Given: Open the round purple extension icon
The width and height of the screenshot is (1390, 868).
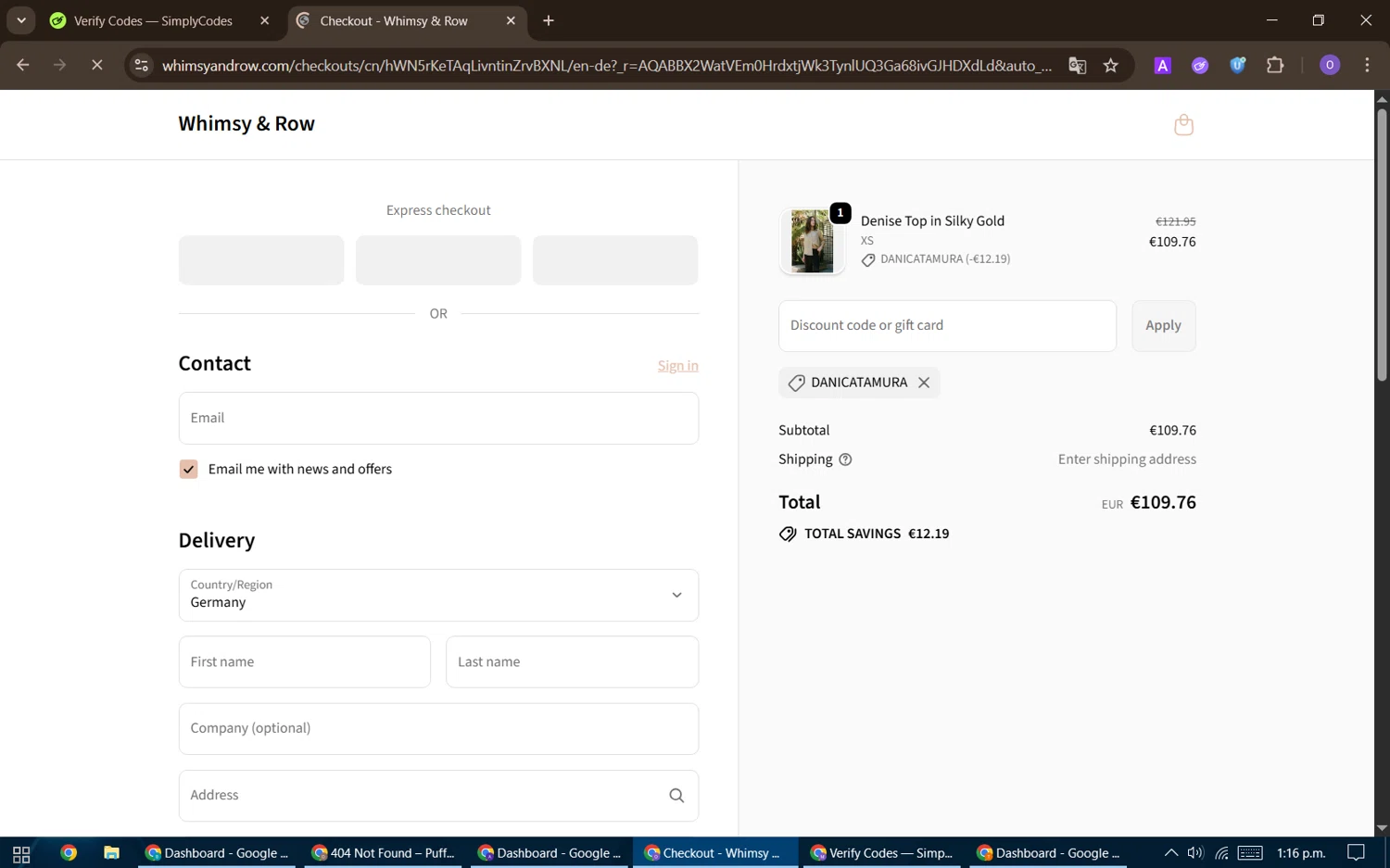Looking at the screenshot, I should [x=1200, y=66].
